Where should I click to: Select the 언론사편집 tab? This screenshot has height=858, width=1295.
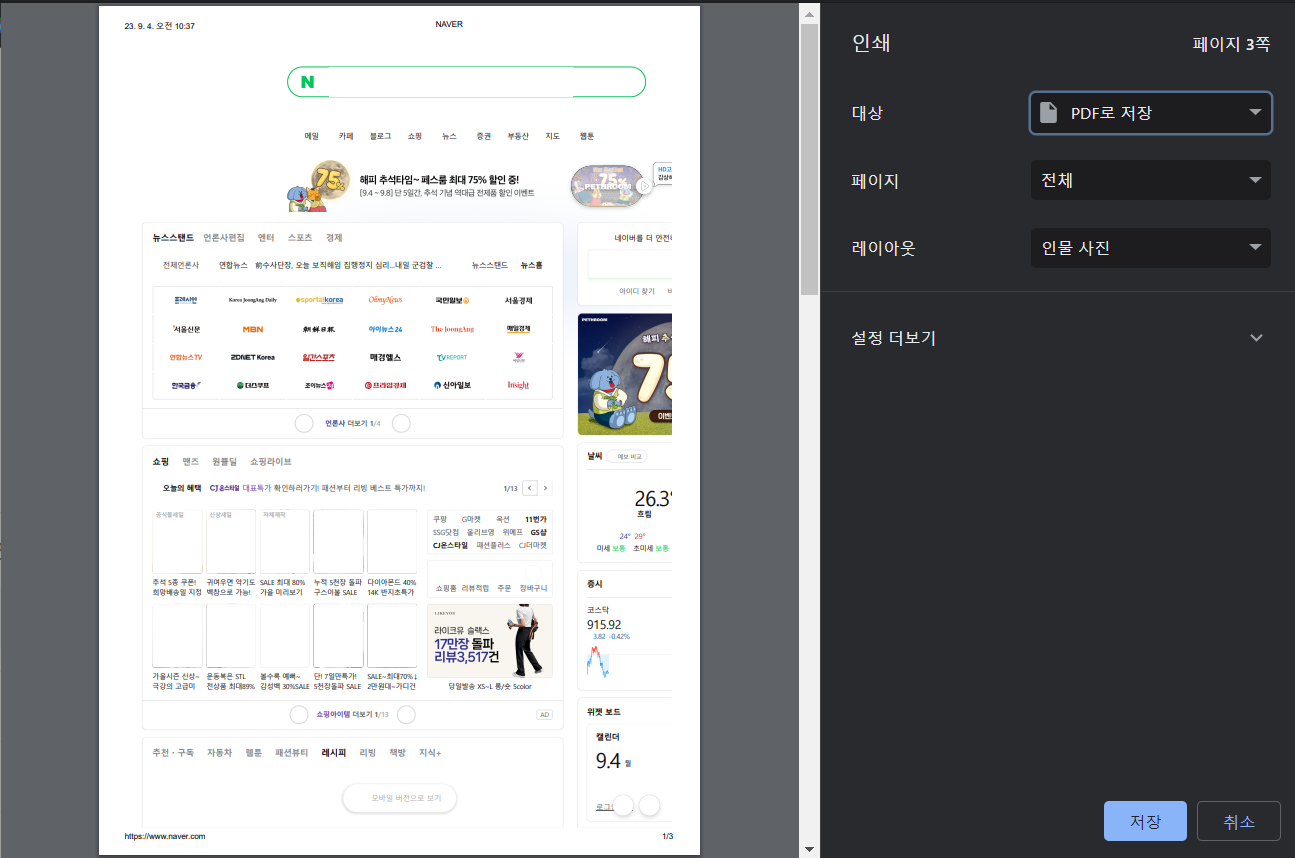pos(224,238)
